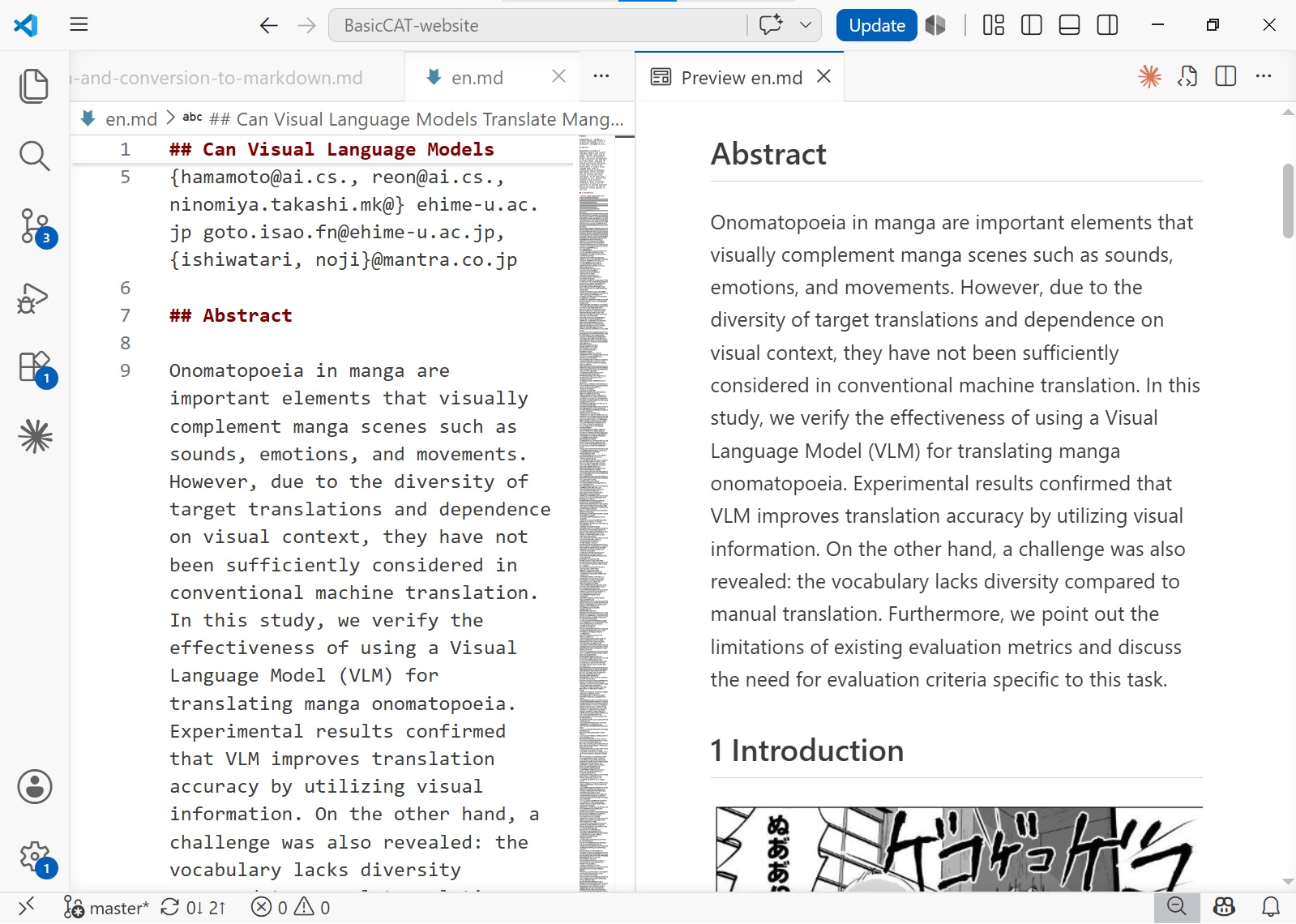Click email line 'goto.isao.fn@ehime-u.ac.jp' in editor
Viewport: 1296px width, 924px height.
(349, 233)
